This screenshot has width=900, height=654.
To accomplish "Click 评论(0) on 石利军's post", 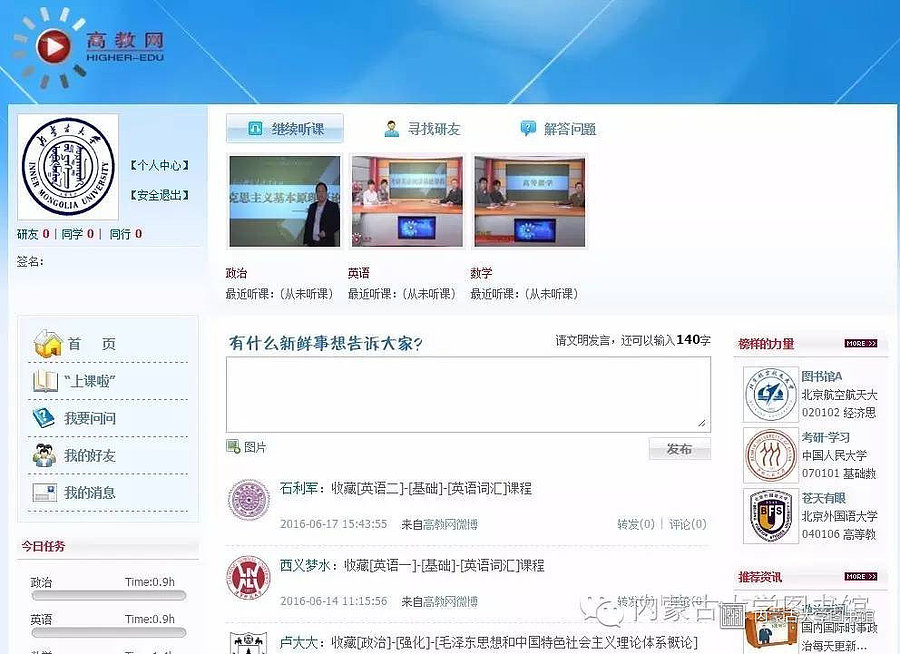I will [688, 524].
